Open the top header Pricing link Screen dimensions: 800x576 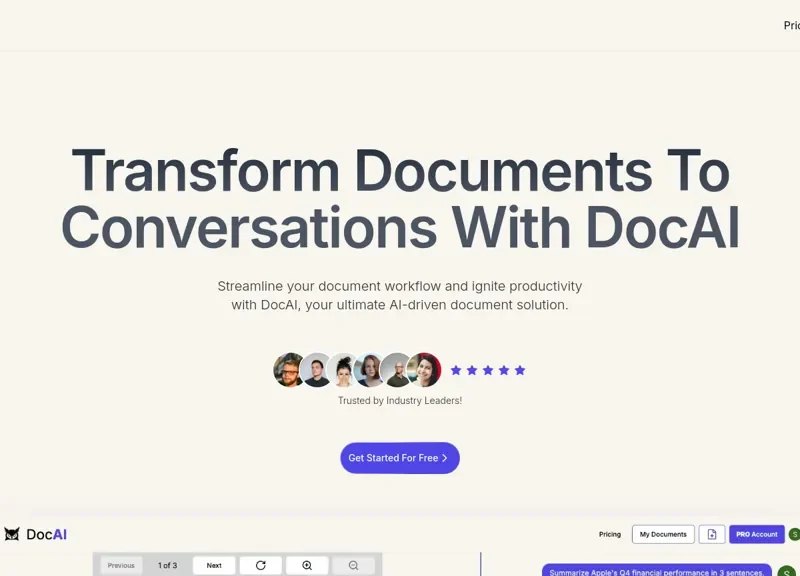click(791, 26)
